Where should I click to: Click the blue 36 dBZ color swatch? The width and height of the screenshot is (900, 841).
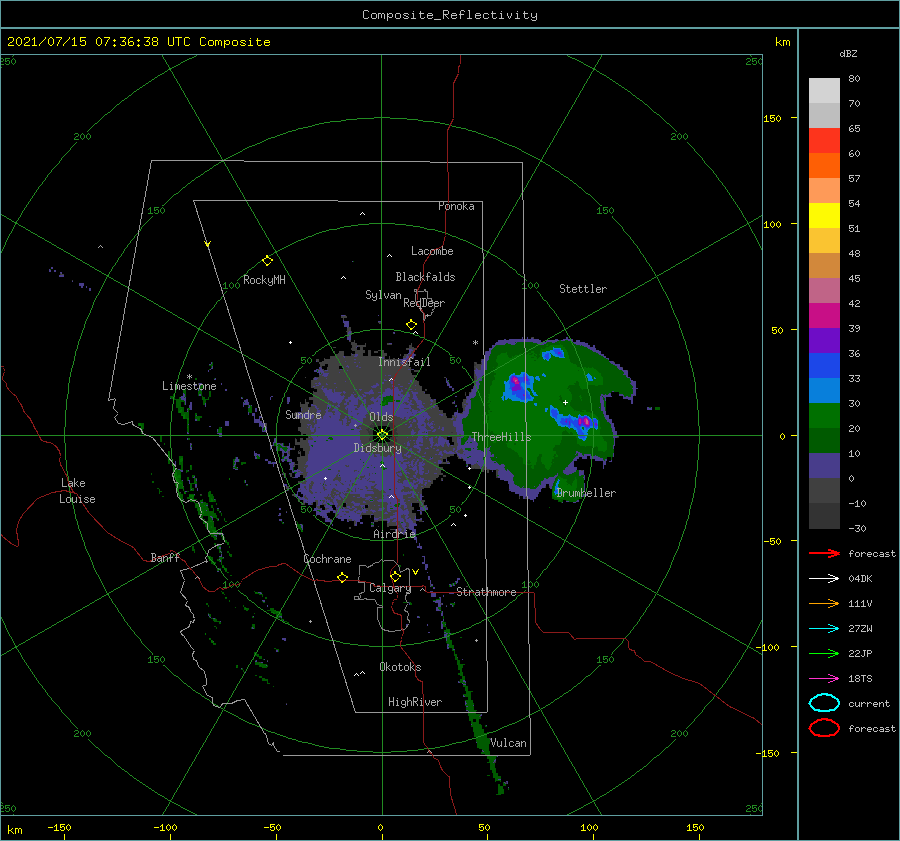[824, 365]
